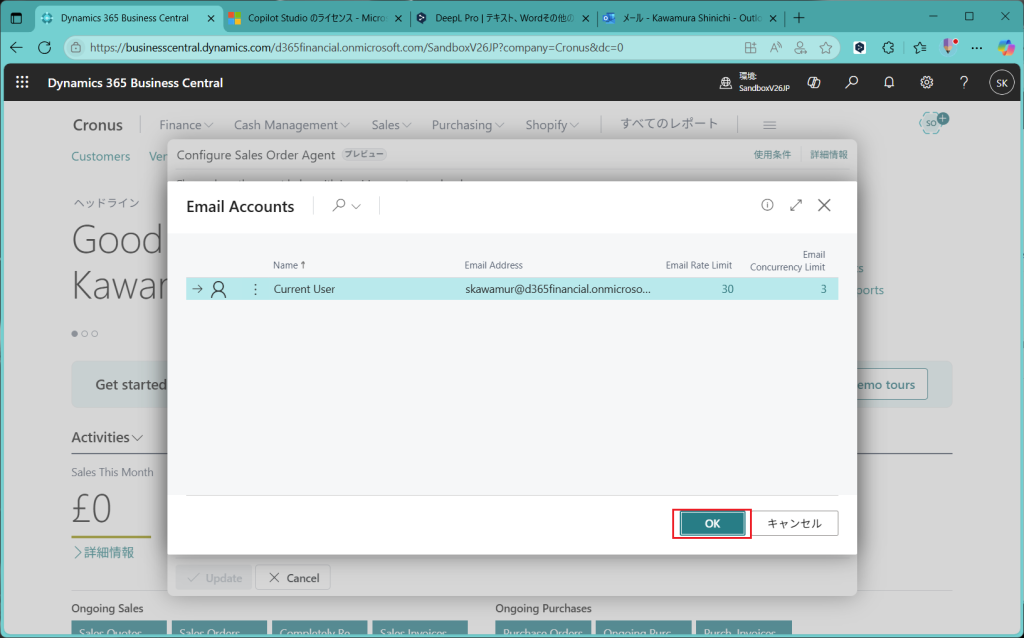
Task: Click the SO agent icon with plus badge
Action: click(x=933, y=122)
